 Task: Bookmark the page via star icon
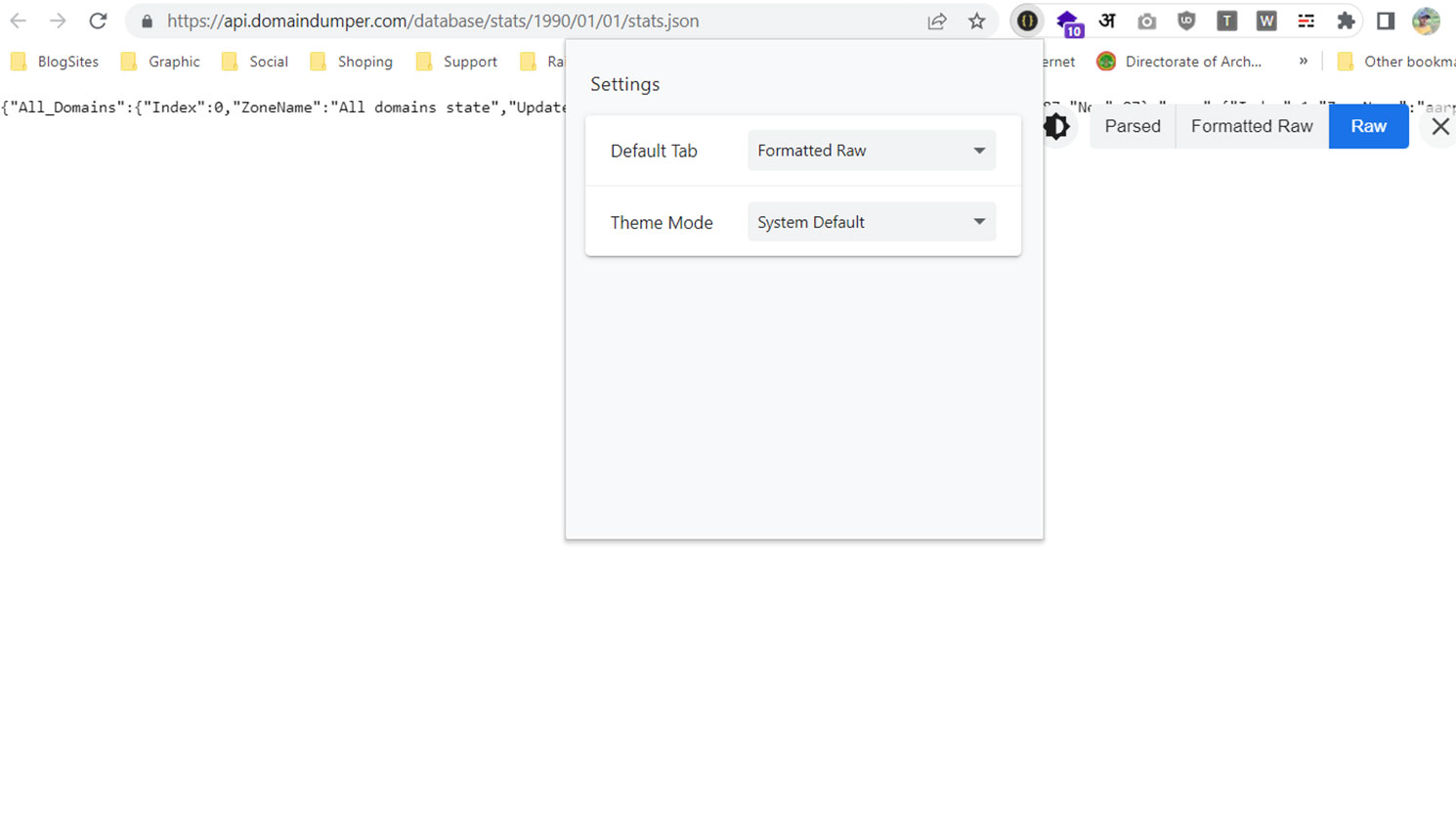(x=976, y=21)
